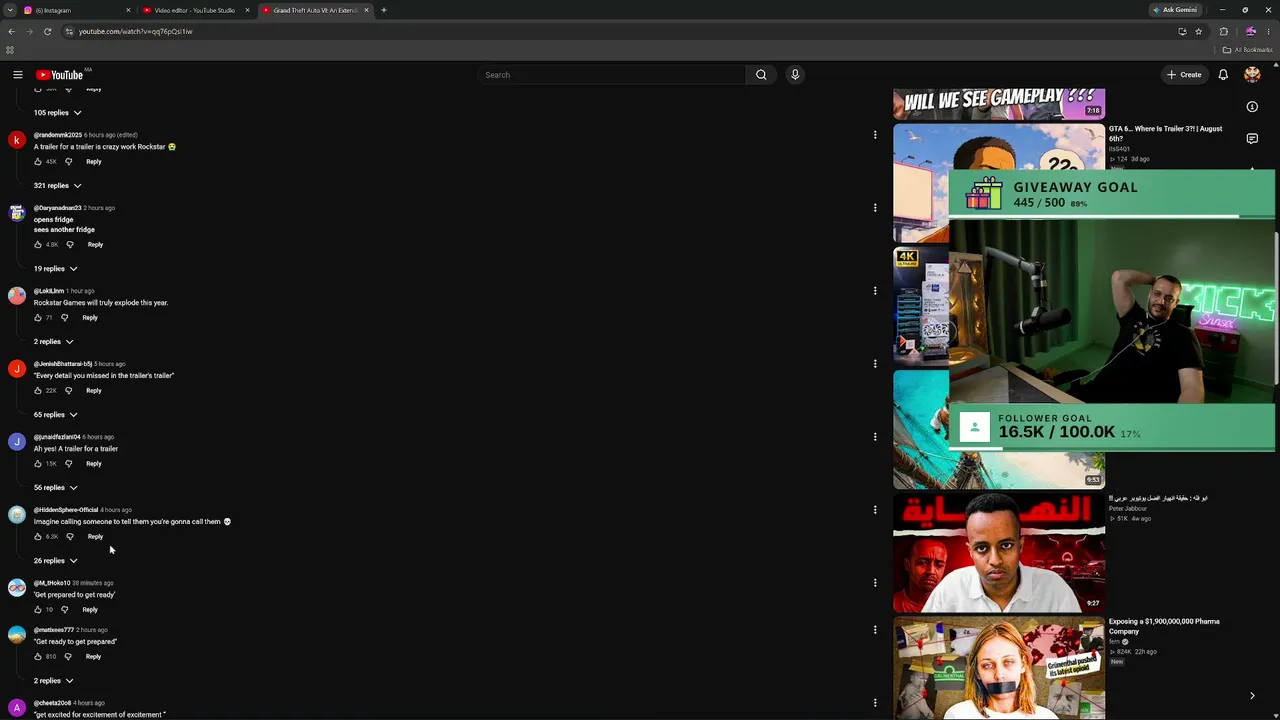Open @junaidfazlani04's channel link

click(57, 437)
